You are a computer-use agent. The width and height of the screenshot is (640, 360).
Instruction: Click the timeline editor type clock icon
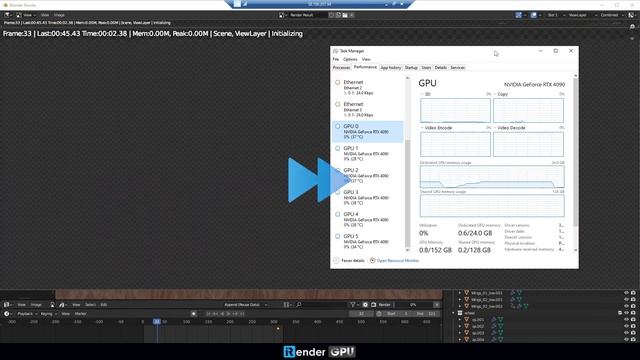[x=7, y=314]
